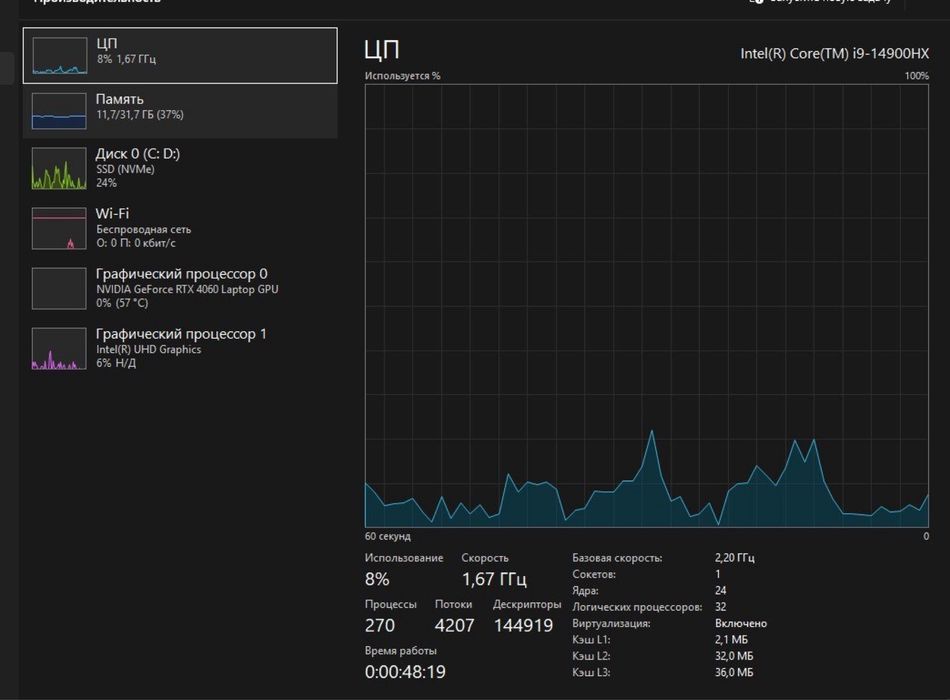
Task: Open Диск 0 (C: D:) details
Action: (180, 168)
